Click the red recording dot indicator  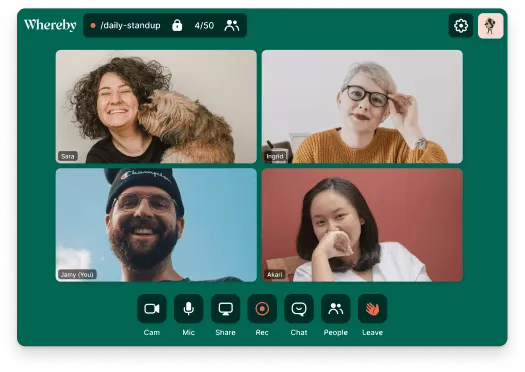[x=93, y=25]
